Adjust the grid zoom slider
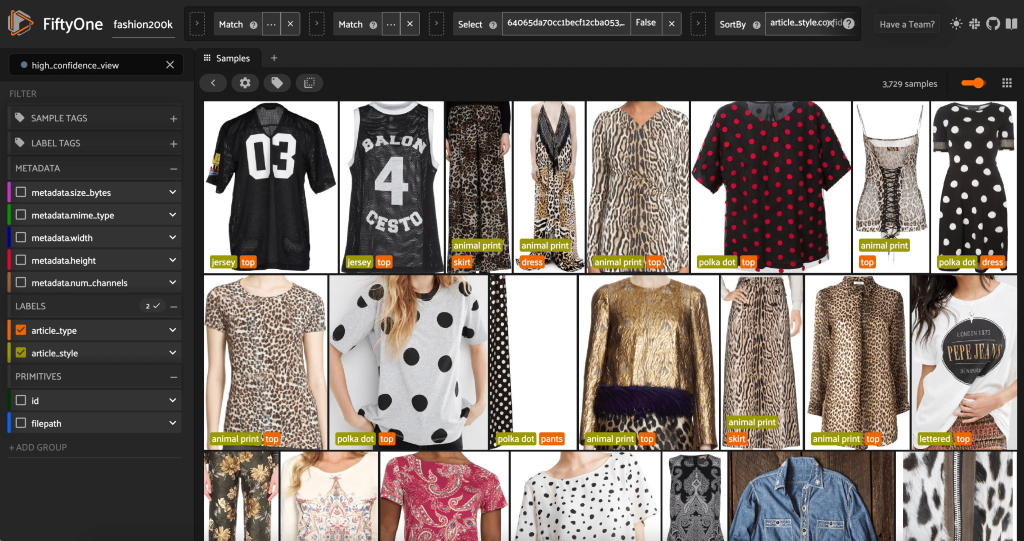This screenshot has height=541, width=1024. click(x=973, y=83)
